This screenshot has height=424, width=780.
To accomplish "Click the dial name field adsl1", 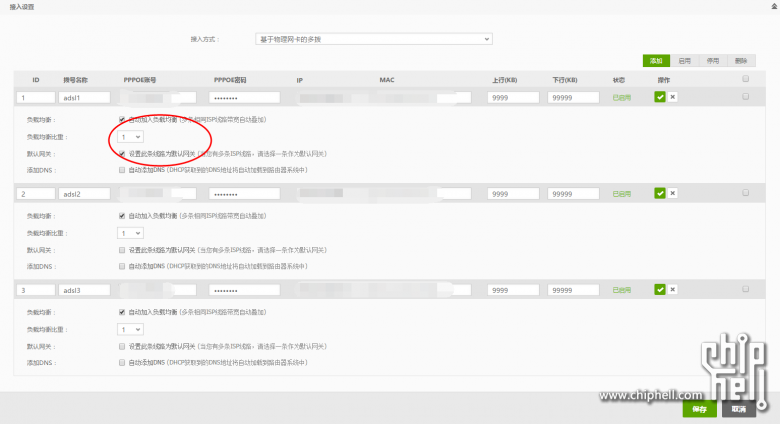I will pyautogui.click(x=84, y=98).
